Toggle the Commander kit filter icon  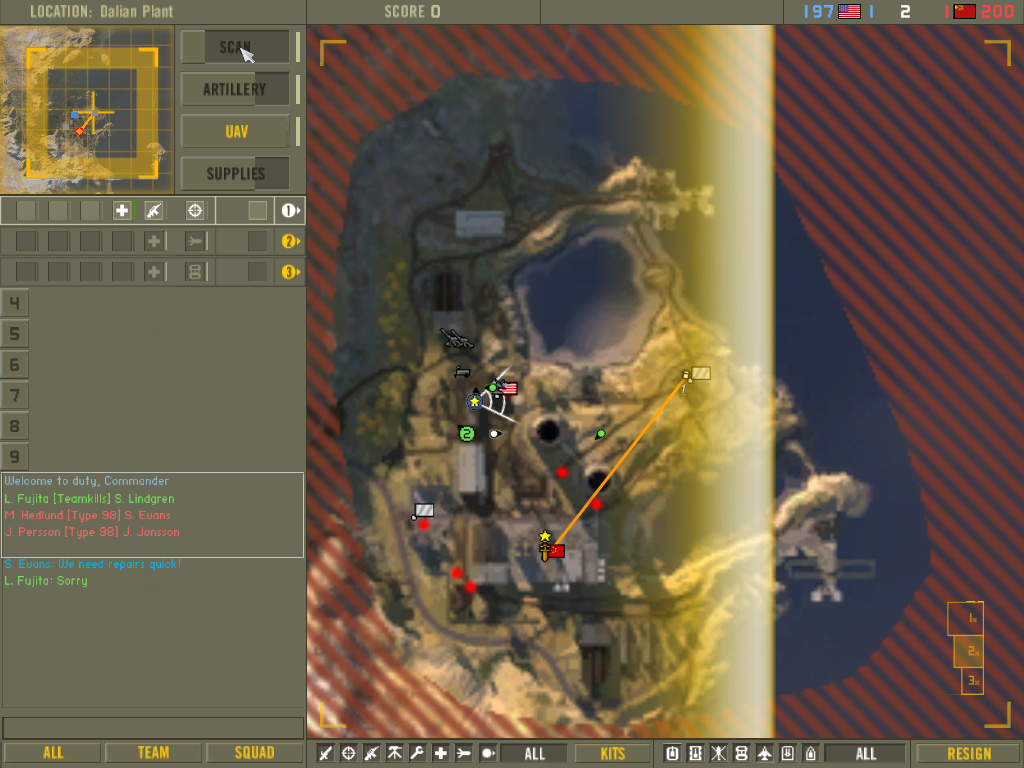click(488, 754)
